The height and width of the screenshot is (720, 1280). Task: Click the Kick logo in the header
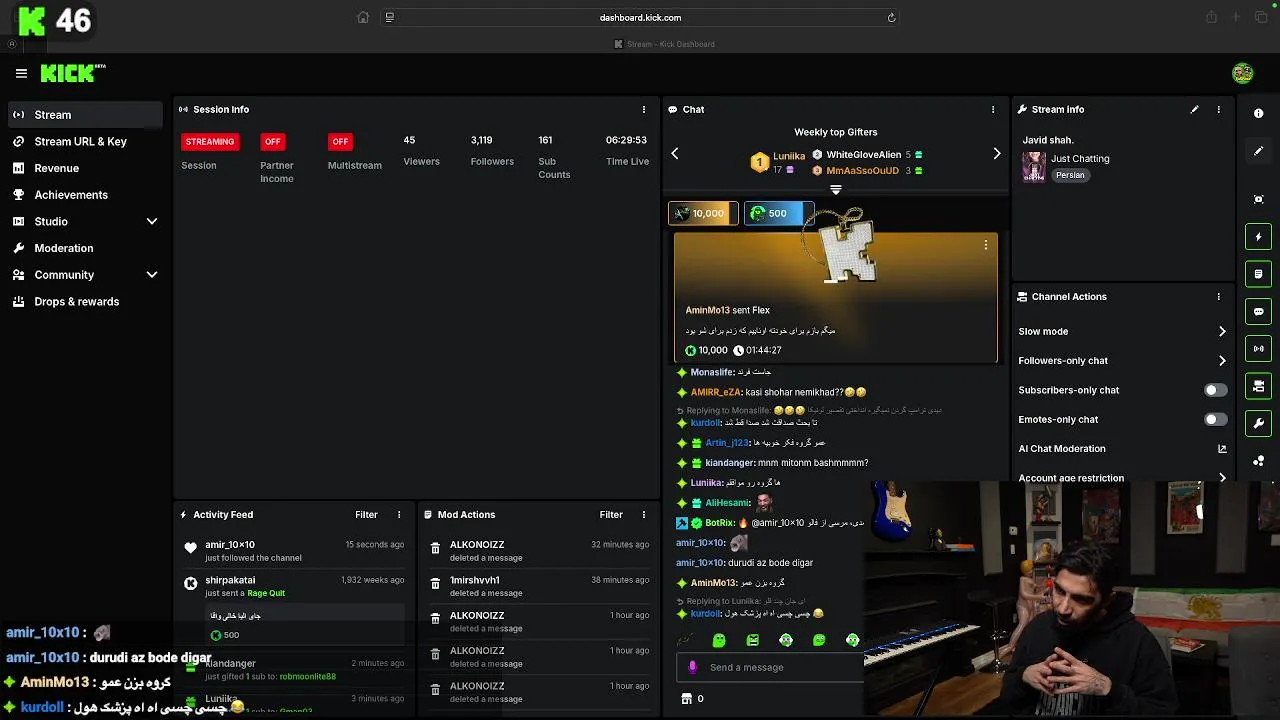tap(73, 73)
